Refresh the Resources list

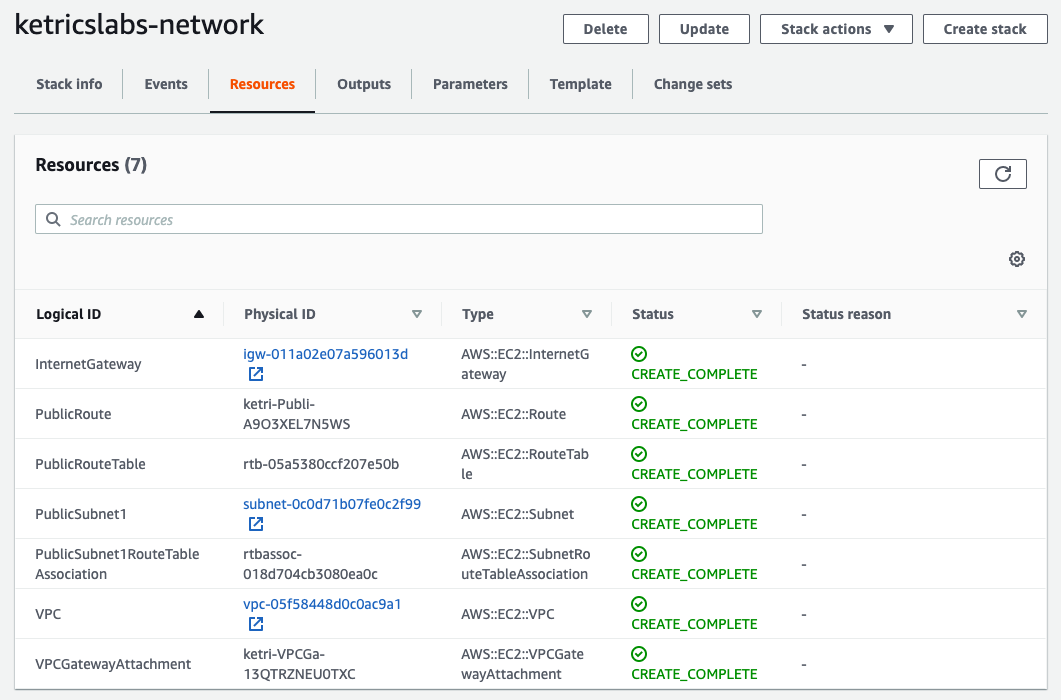tap(1002, 173)
